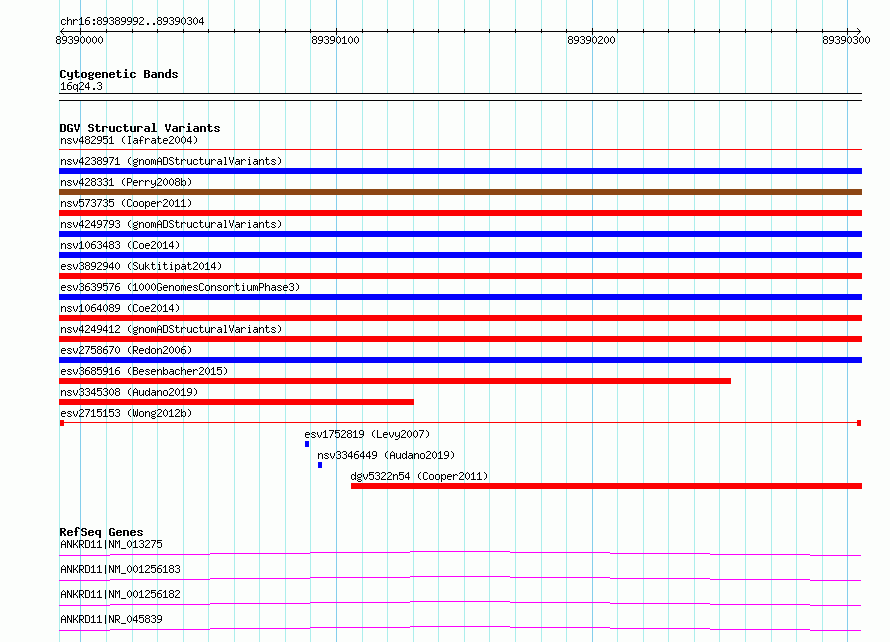
Task: Open variant nsv4249793 gnomAD label
Action: (x=171, y=224)
